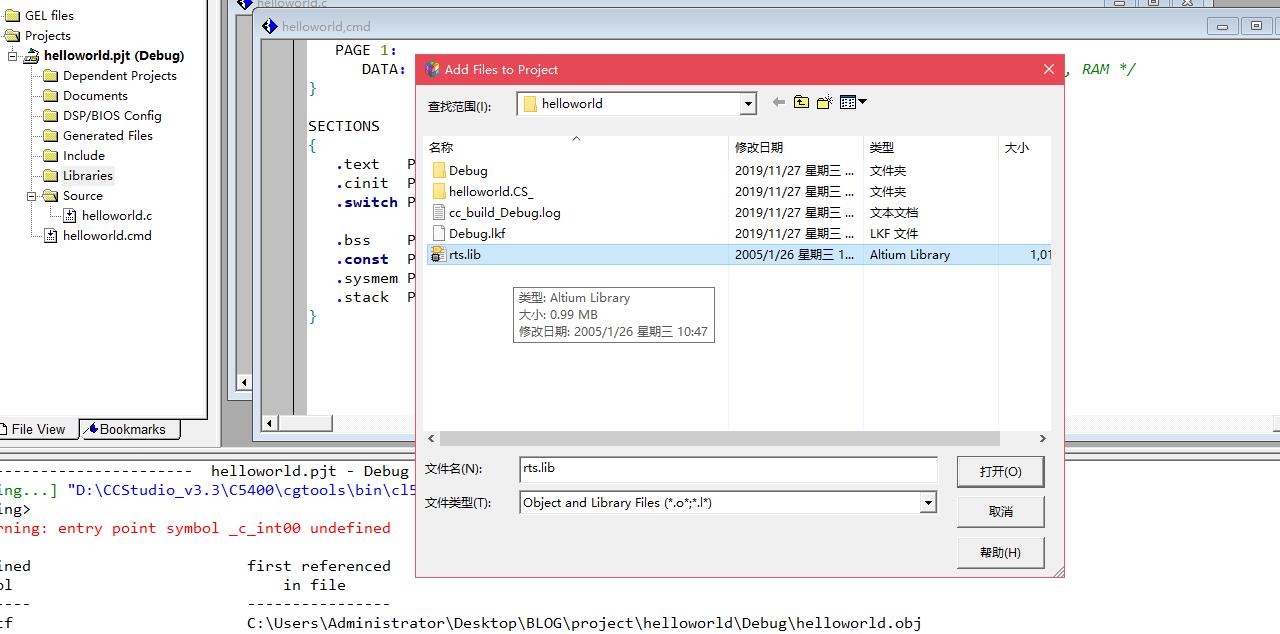Select helloworld.cmd in the project tree
This screenshot has width=1280, height=634.
106,236
